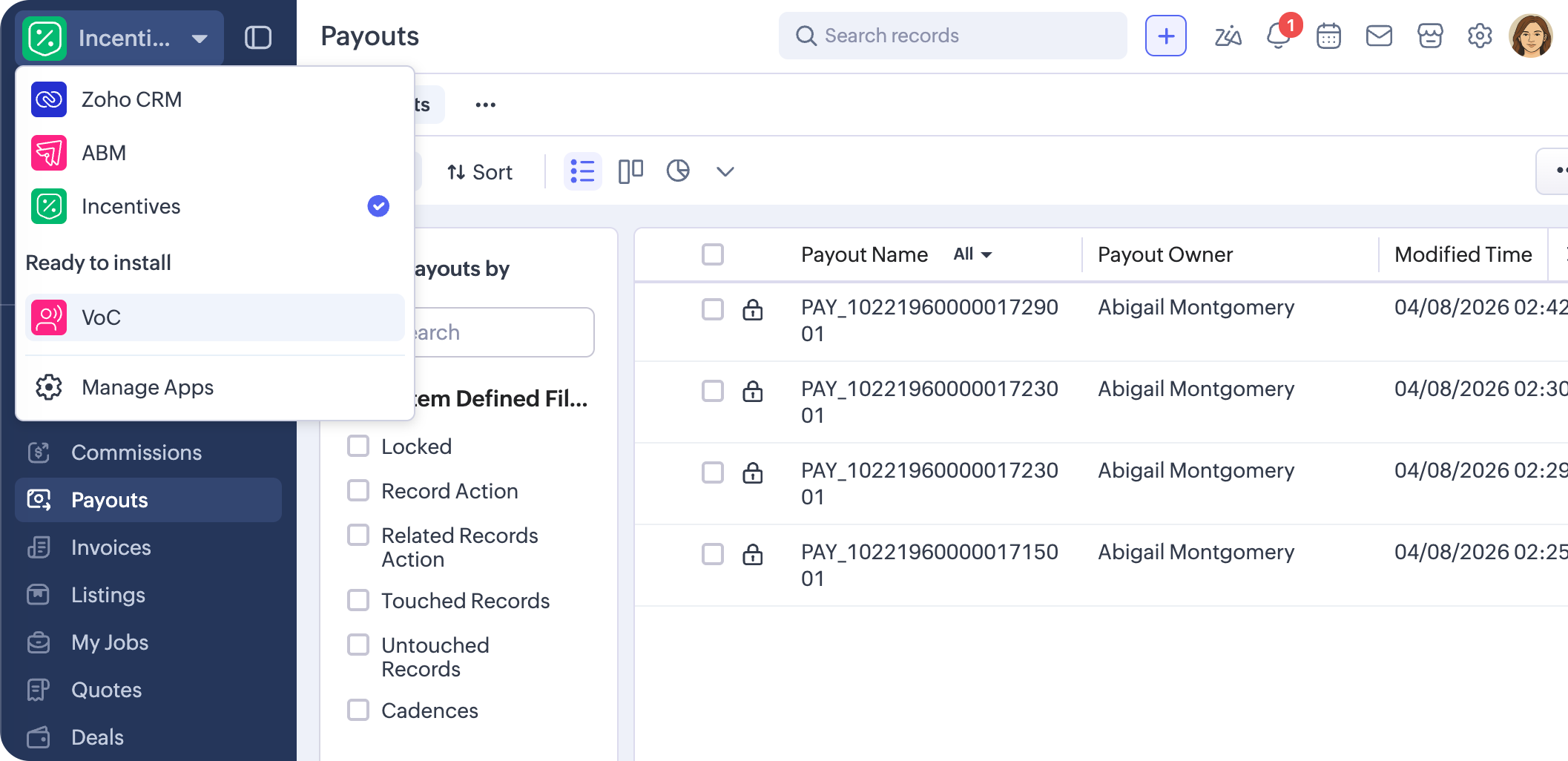Click lock icon on PAY_1022196000001729001 row
The width and height of the screenshot is (1568, 761).
[753, 309]
